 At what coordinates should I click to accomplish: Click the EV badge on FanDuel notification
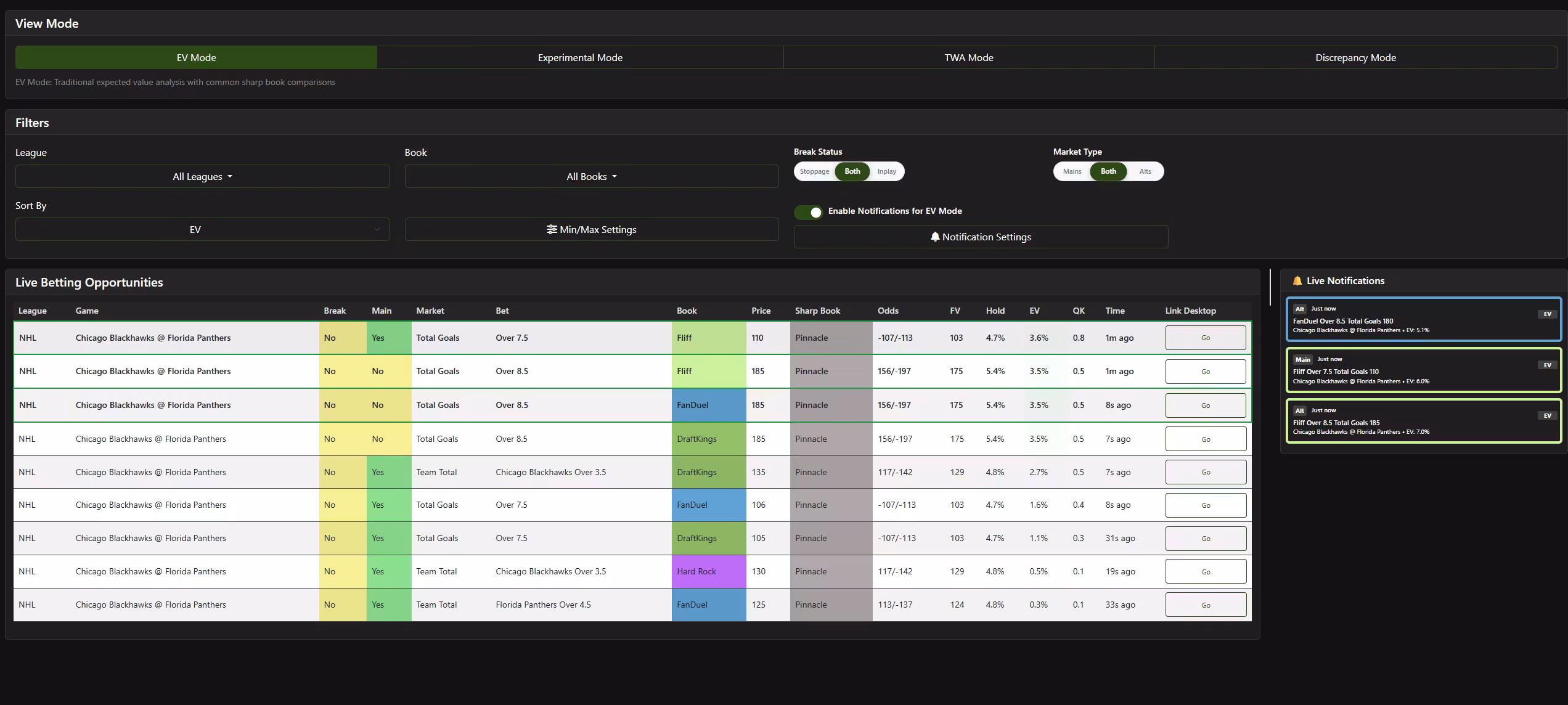point(1547,314)
